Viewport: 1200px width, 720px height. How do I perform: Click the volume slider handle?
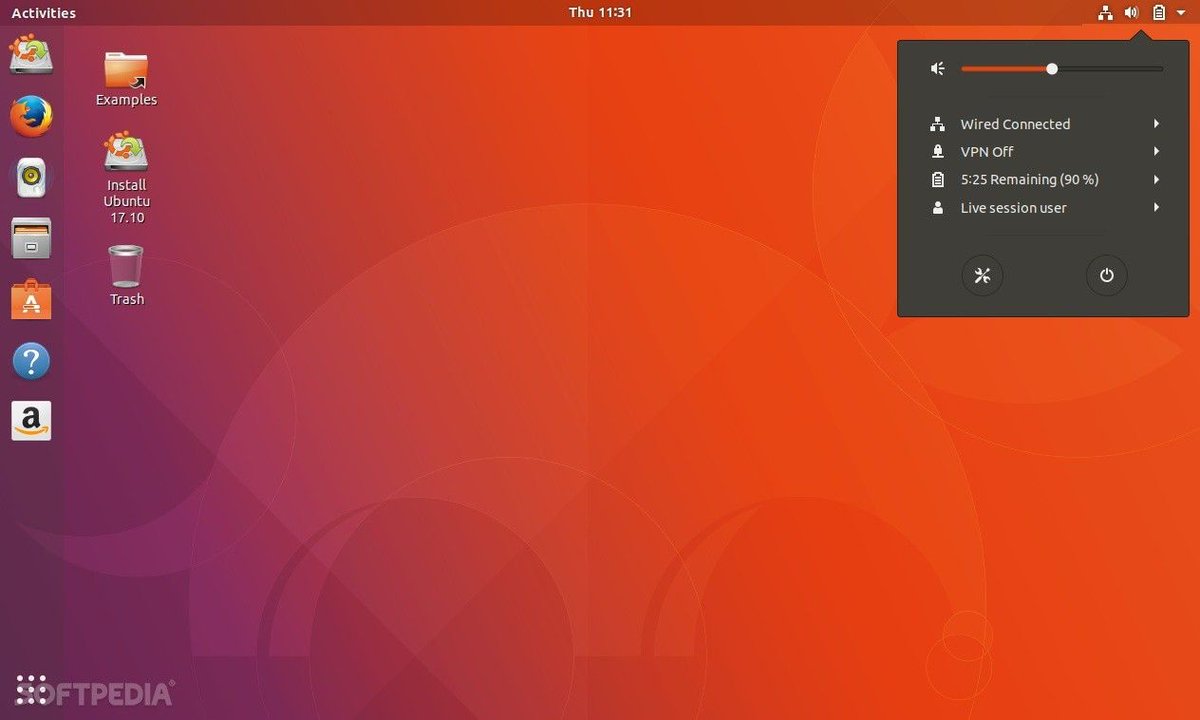point(1052,68)
